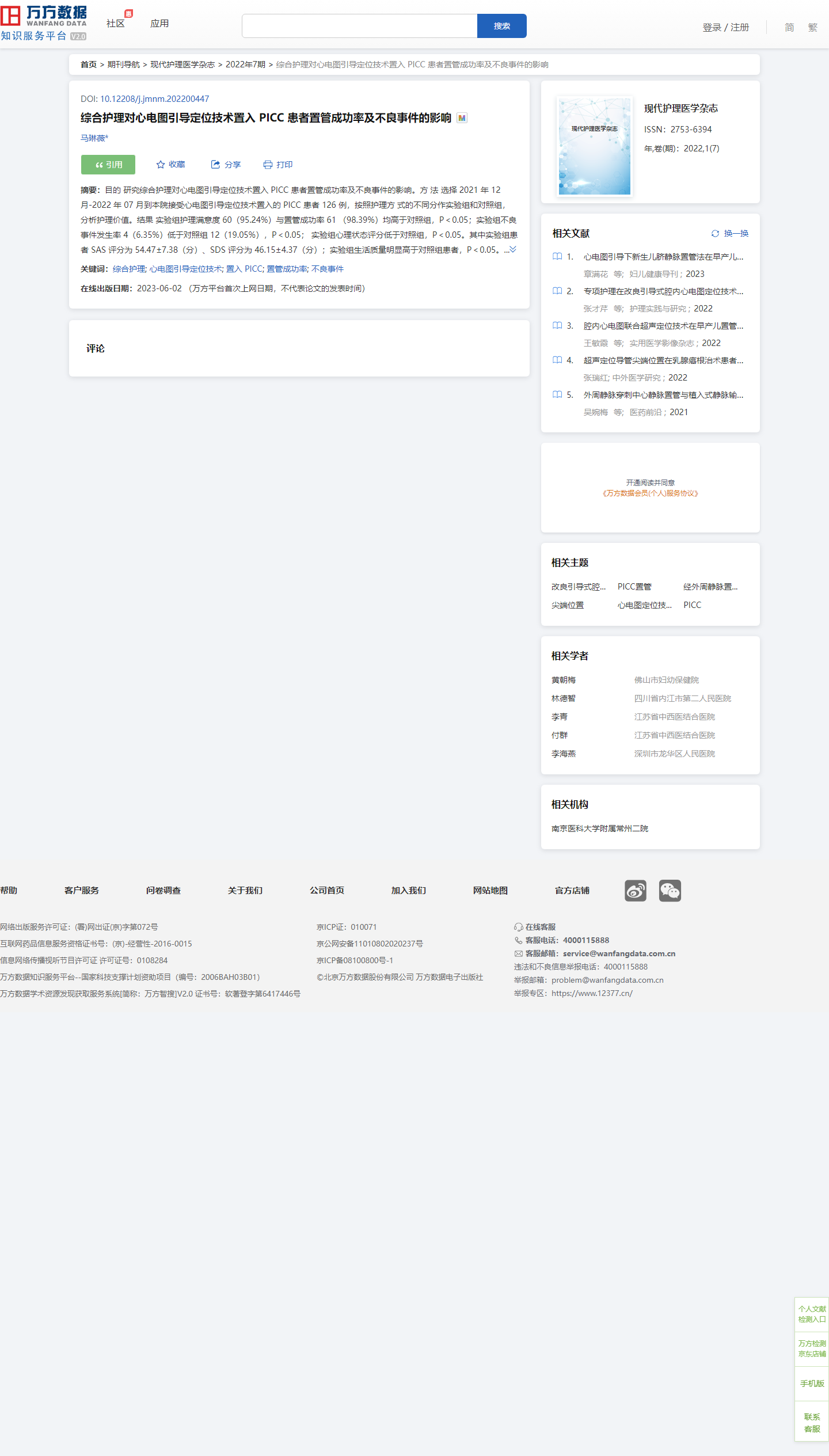Click the 在线客服 headset icon
This screenshot has width=829, height=1456.
pos(519,927)
